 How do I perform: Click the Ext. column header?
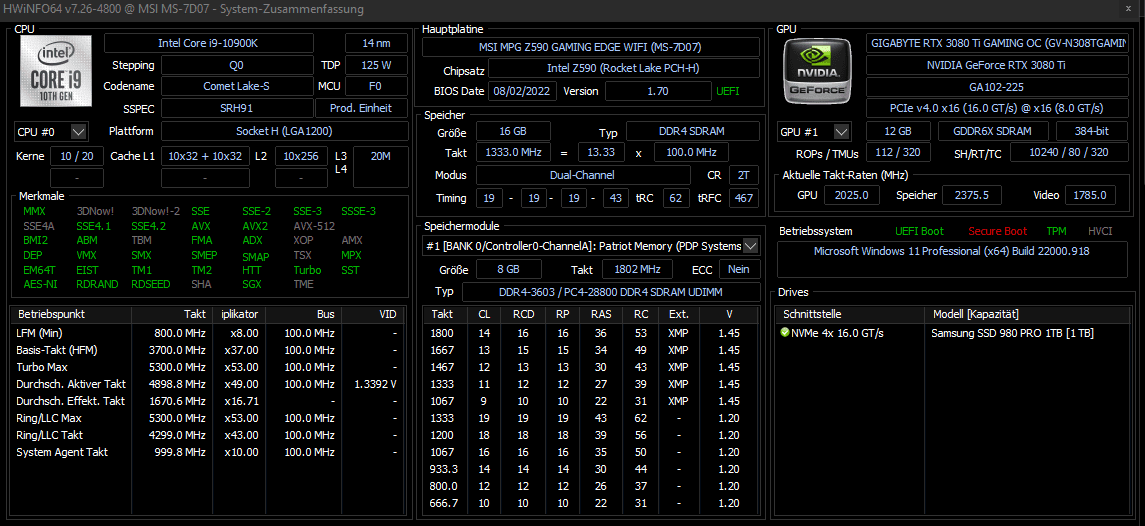pyautogui.click(x=678, y=314)
